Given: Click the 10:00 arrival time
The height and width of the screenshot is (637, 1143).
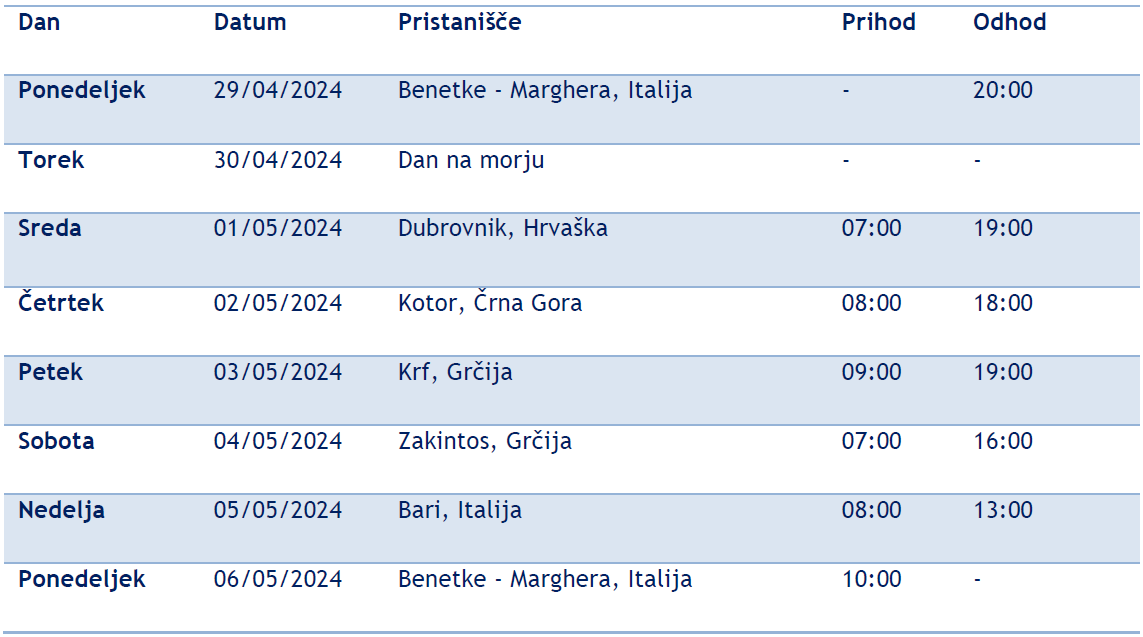Looking at the screenshot, I should [871, 579].
